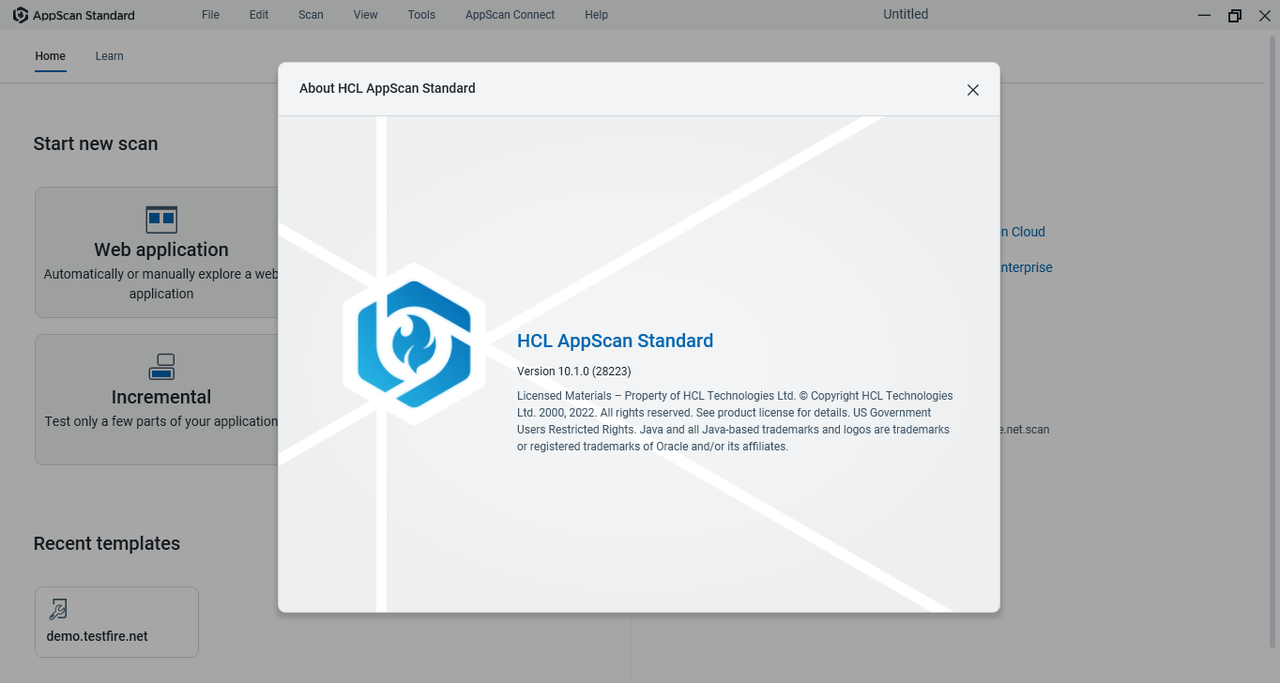1280x683 pixels.
Task: Open the Edit menu
Action: [x=259, y=15]
